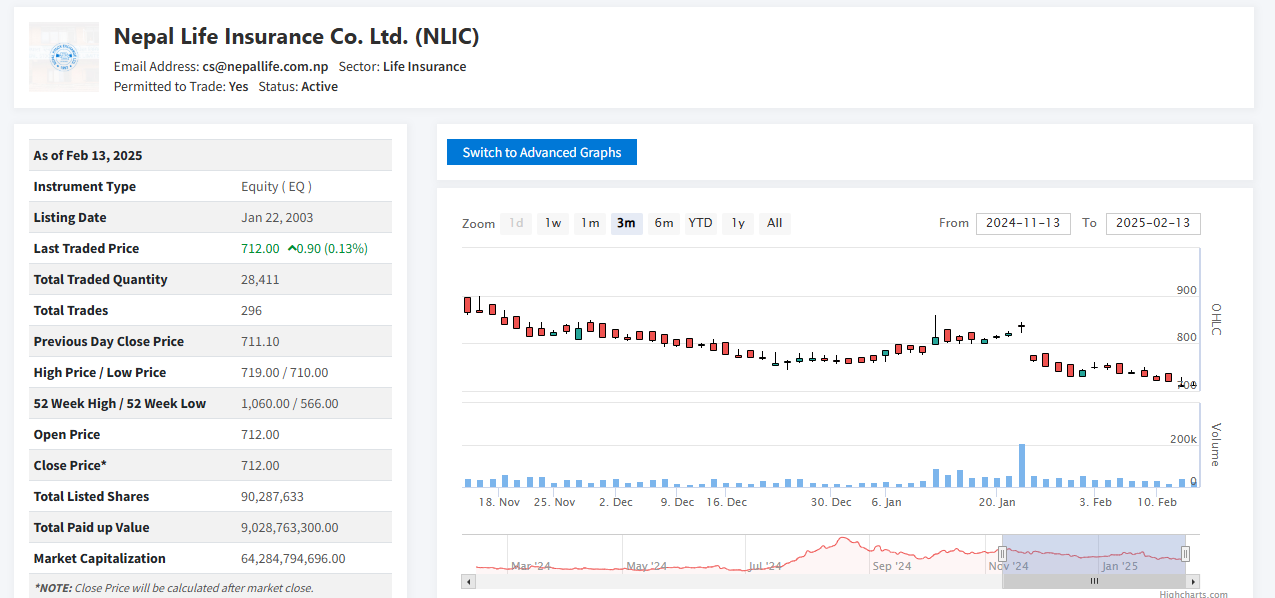The image size is (1275, 598).
Task: Show All data in chart
Action: [x=774, y=223]
